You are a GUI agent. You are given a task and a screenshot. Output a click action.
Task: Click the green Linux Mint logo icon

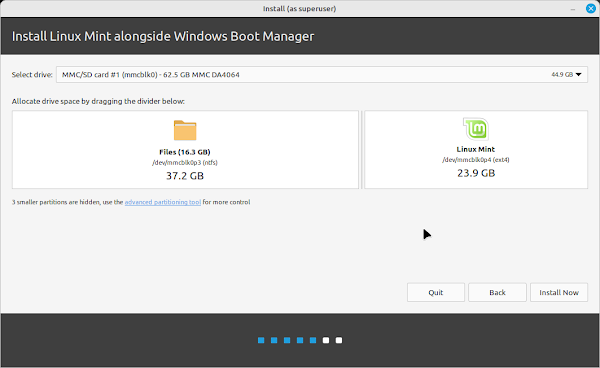tap(476, 129)
